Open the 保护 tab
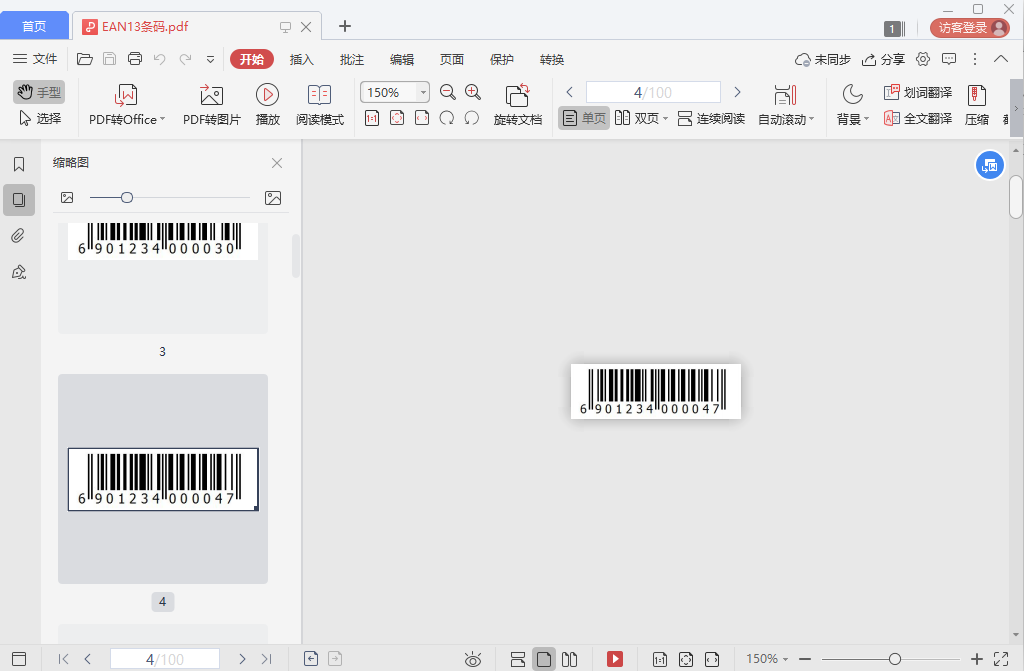The image size is (1024, 671). click(502, 59)
